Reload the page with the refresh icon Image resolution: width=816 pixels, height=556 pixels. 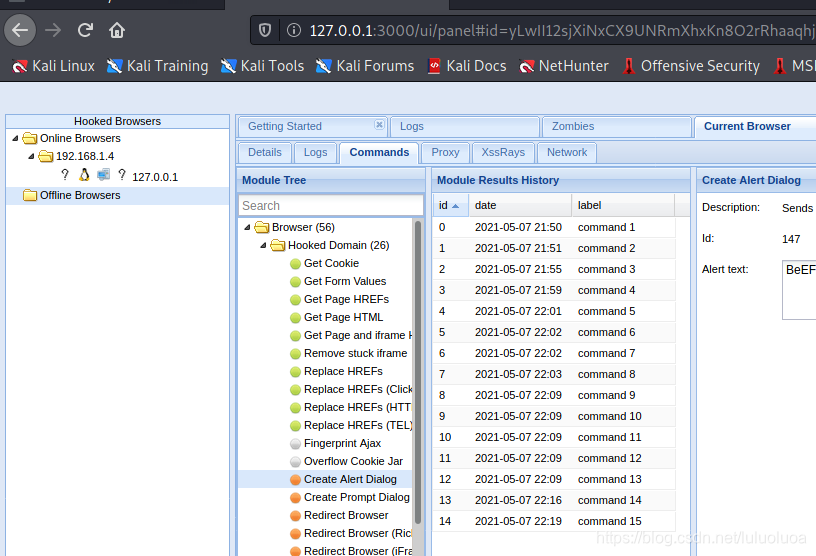[x=85, y=30]
